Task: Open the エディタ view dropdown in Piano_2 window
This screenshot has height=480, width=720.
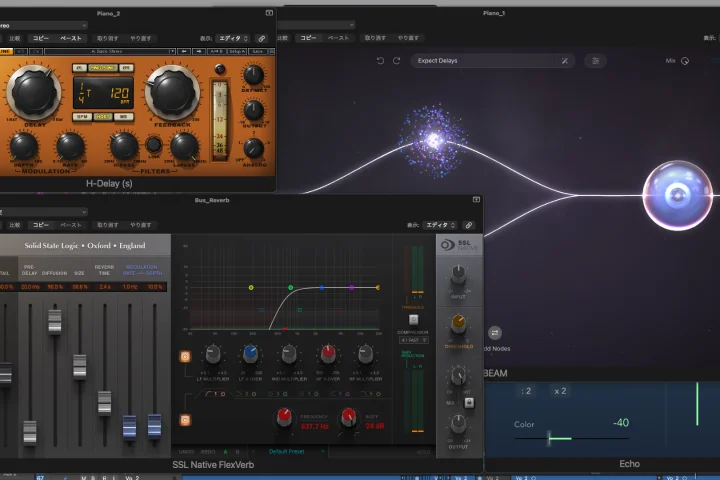Action: (x=233, y=39)
